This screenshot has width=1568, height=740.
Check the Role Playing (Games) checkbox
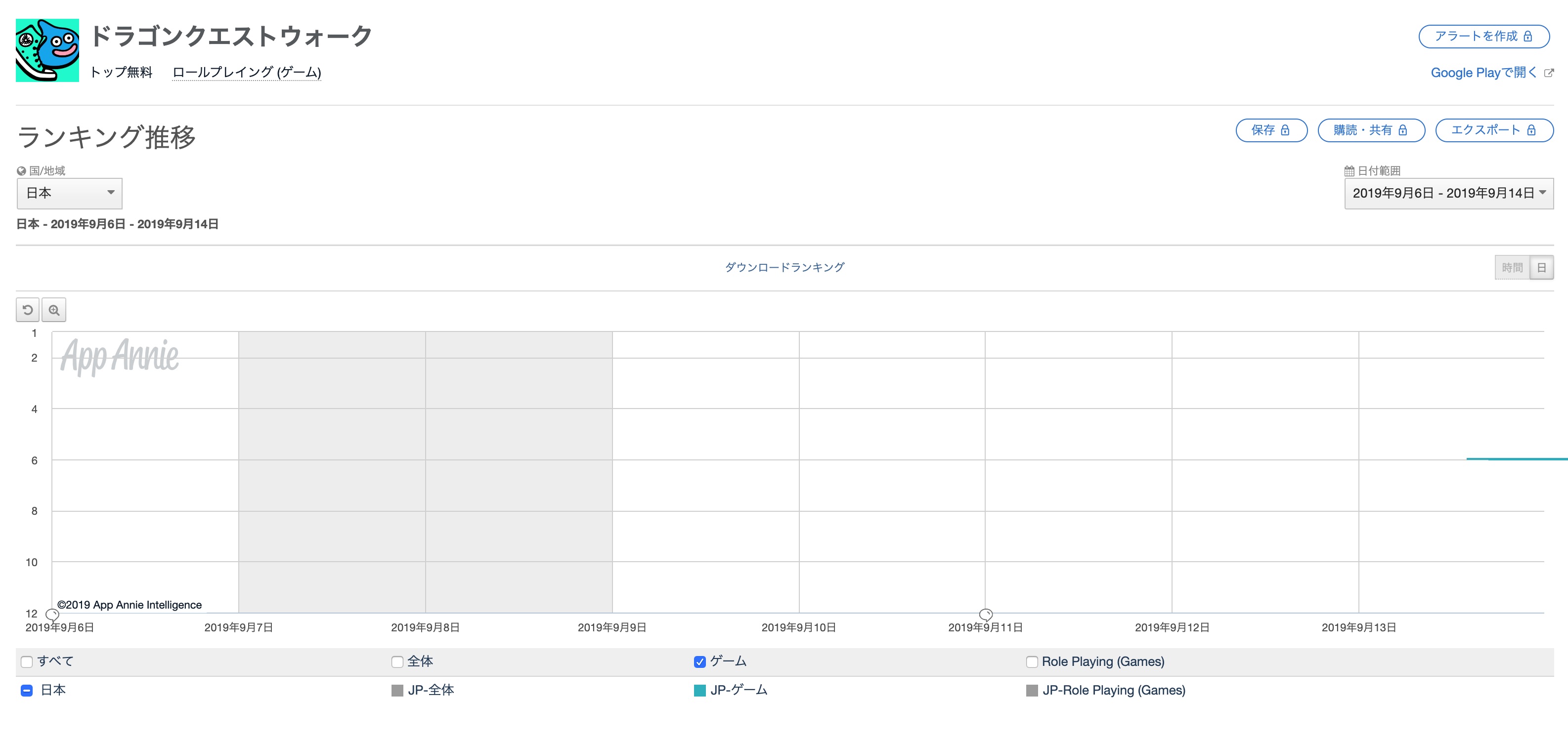1032,661
